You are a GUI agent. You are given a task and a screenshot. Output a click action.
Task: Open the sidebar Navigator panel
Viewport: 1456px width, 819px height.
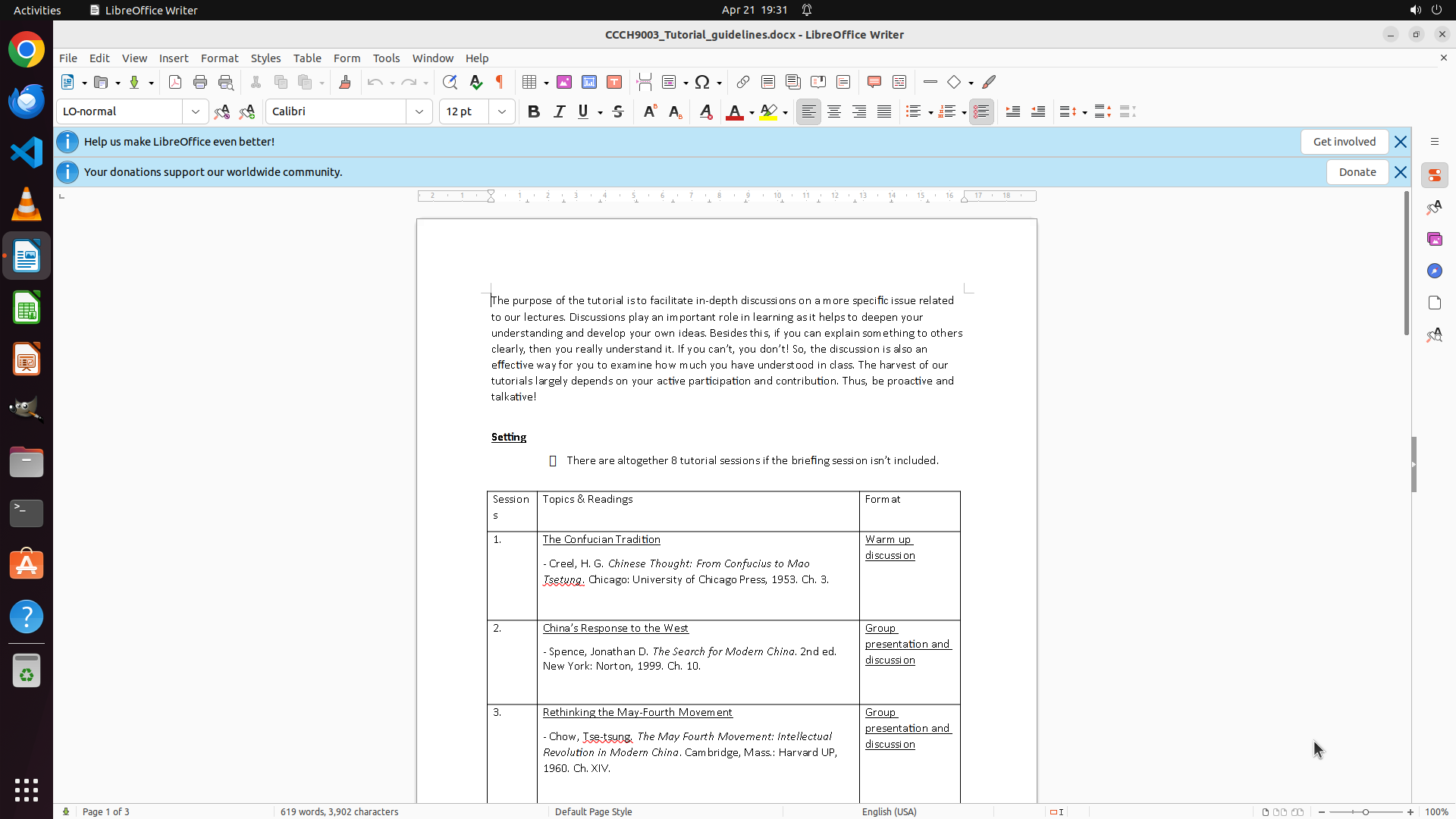coord(1434,271)
